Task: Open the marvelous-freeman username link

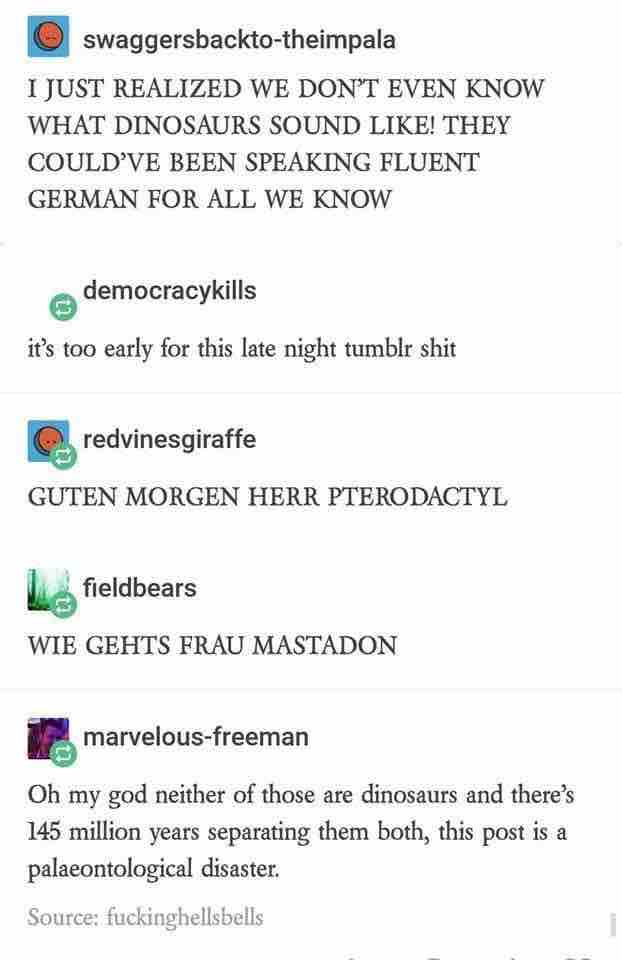Action: [196, 737]
